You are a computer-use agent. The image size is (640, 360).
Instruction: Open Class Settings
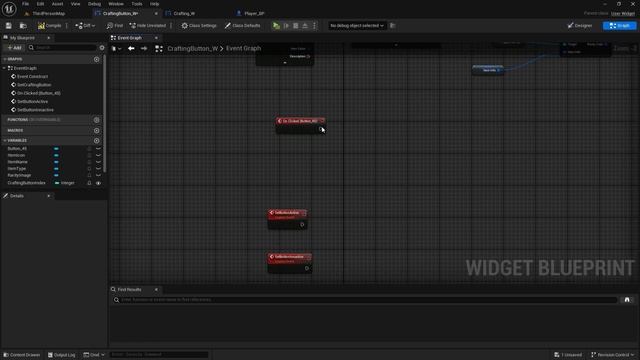coord(199,26)
